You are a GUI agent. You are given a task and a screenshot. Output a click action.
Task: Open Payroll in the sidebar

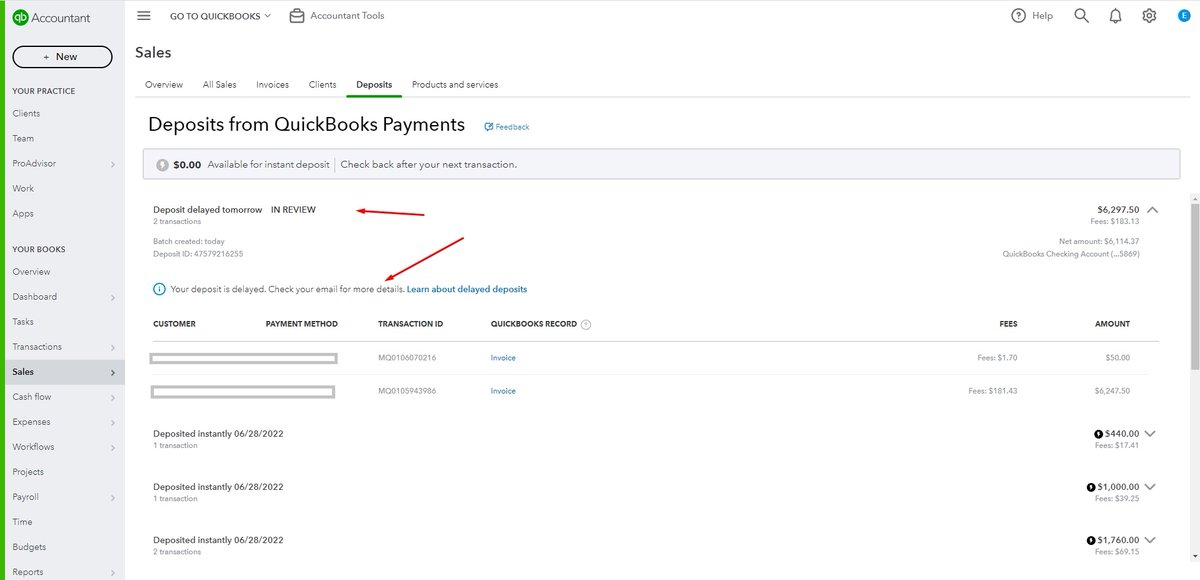[26, 497]
